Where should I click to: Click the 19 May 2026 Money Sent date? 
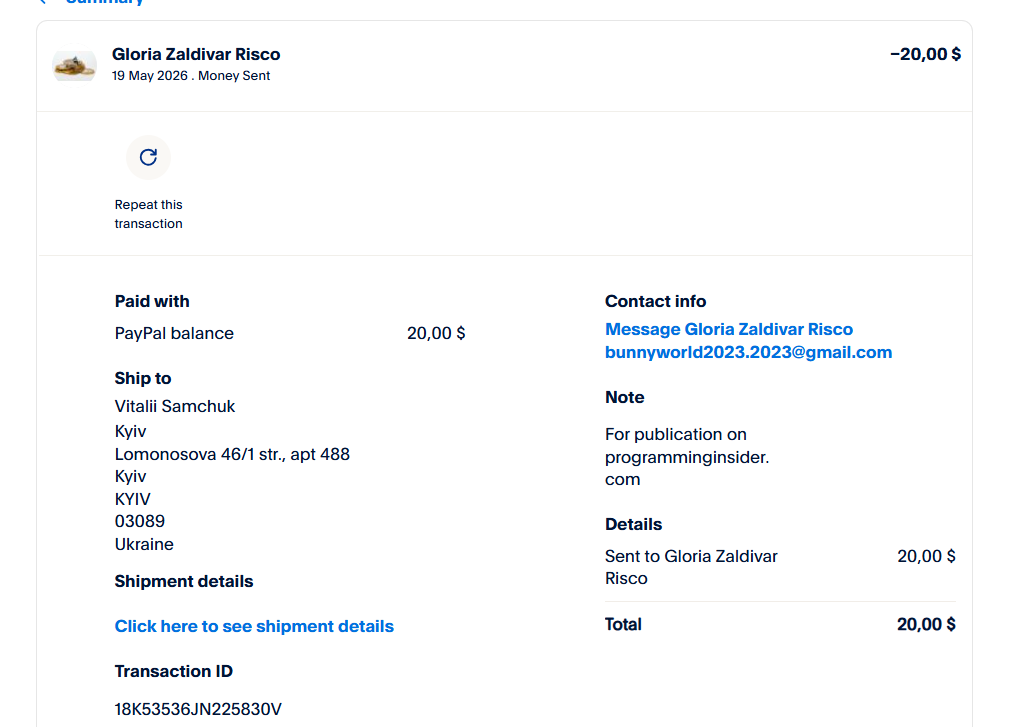click(191, 76)
